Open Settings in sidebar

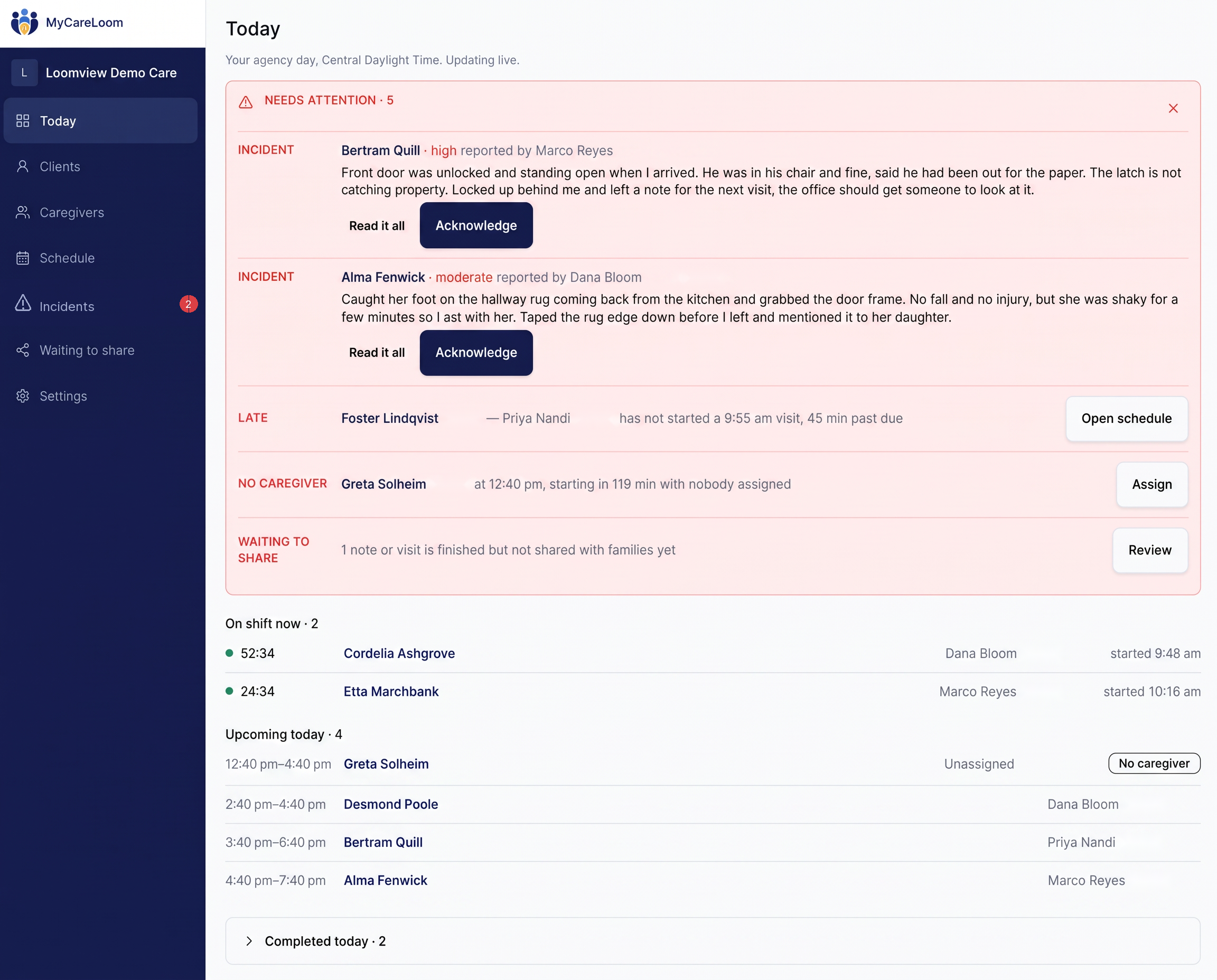coord(100,395)
